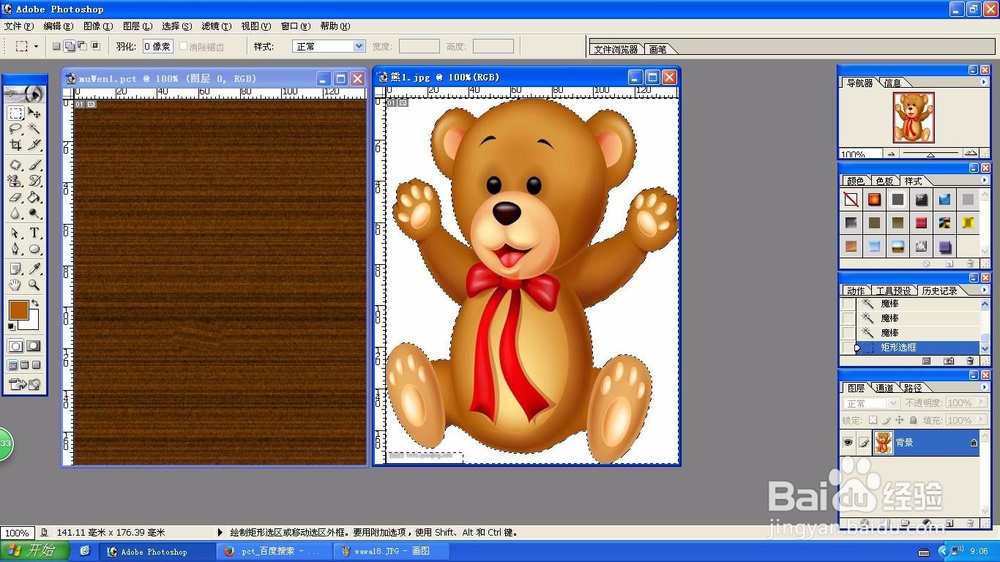This screenshot has height=562, width=1000.
Task: Select the Clone Stamp tool
Action: point(16,181)
